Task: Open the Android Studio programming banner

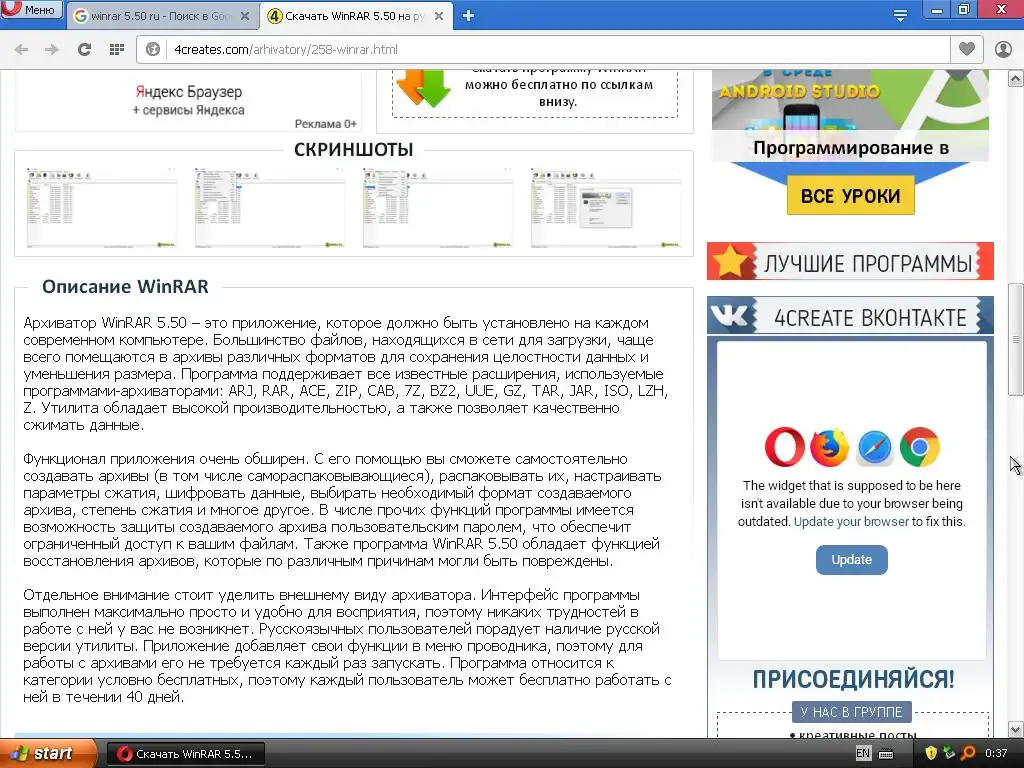Action: (850, 115)
